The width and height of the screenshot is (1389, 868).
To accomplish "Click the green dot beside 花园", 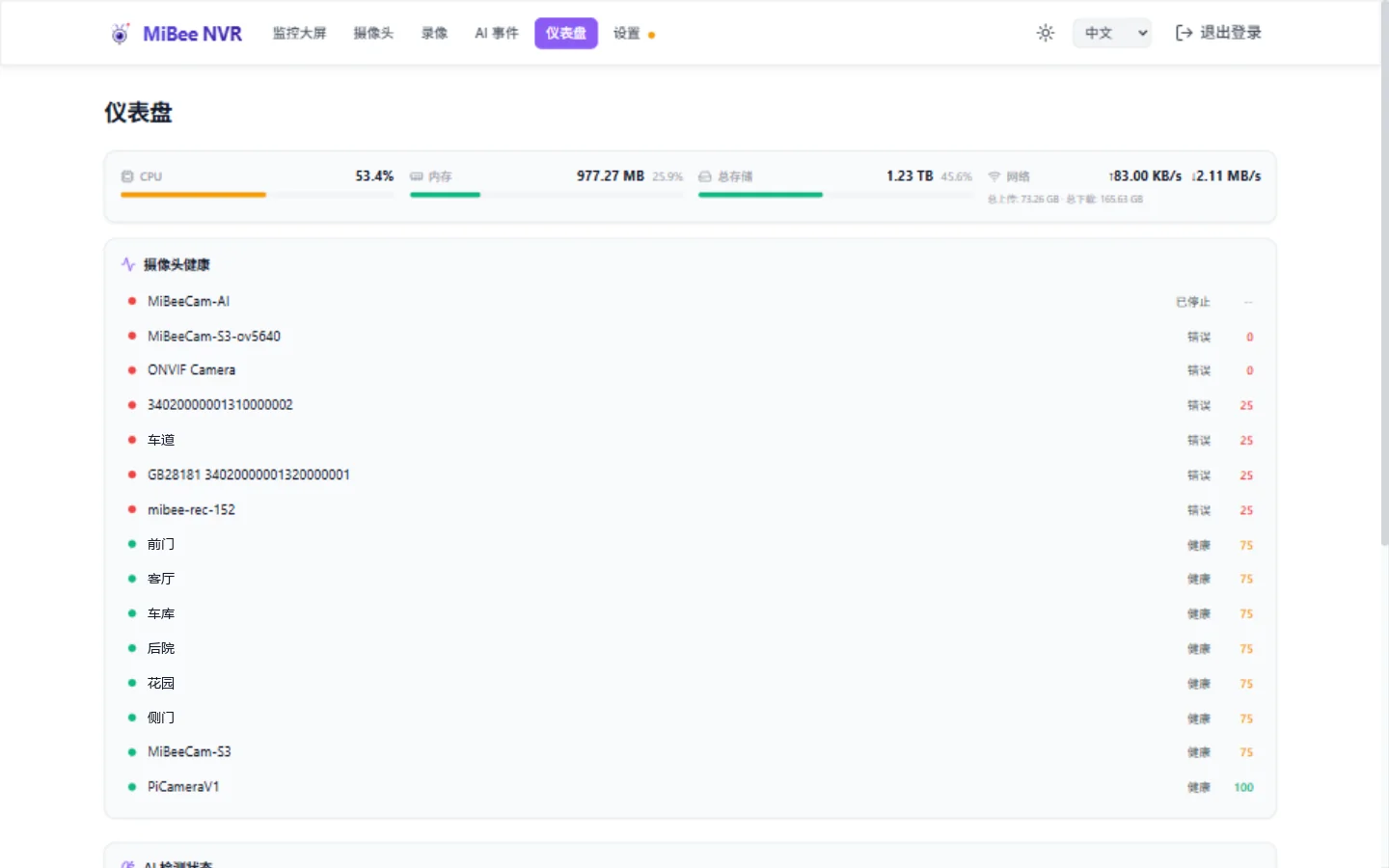I will [x=132, y=683].
